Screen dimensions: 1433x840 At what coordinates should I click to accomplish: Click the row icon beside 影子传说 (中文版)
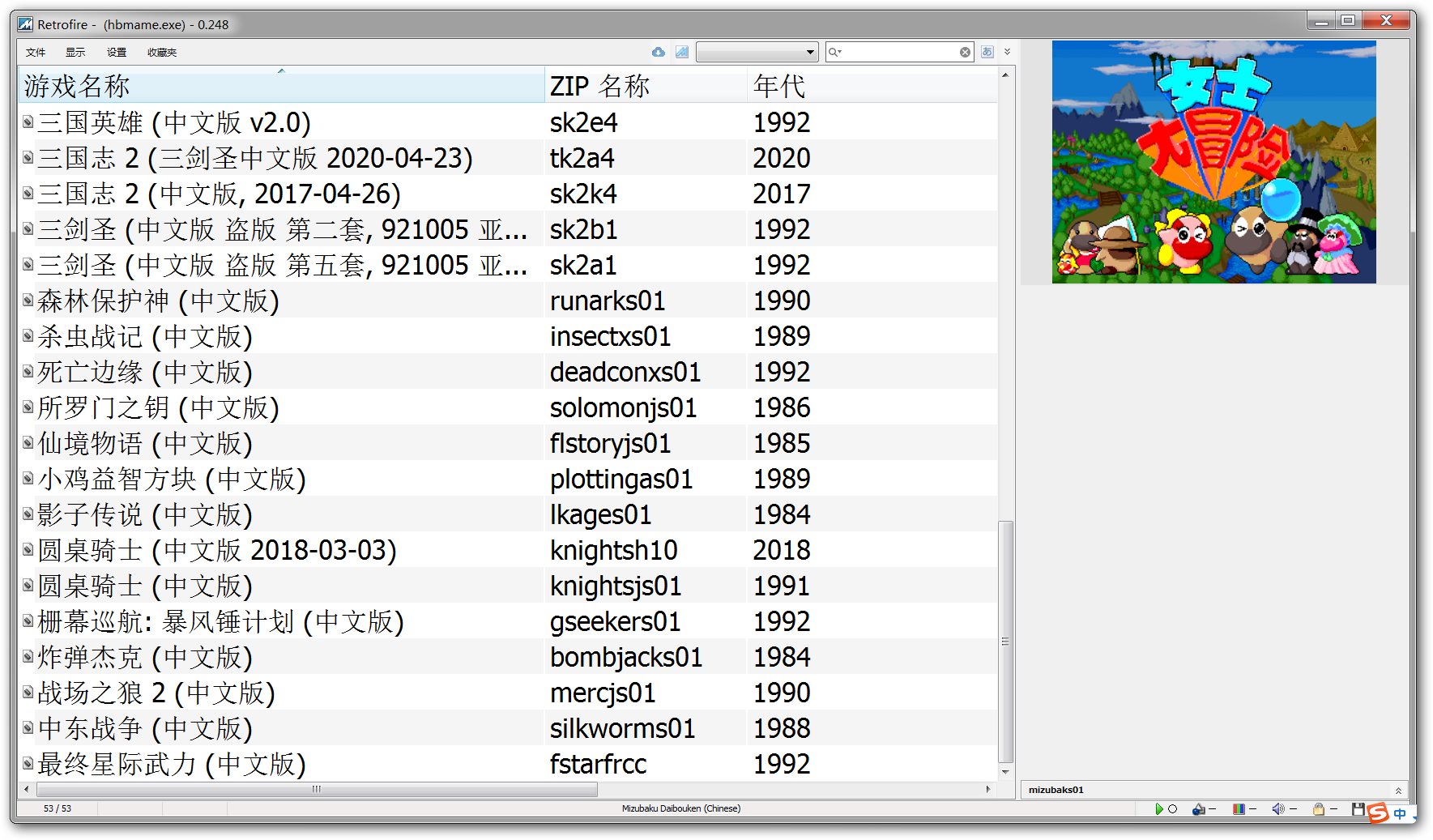[x=28, y=514]
